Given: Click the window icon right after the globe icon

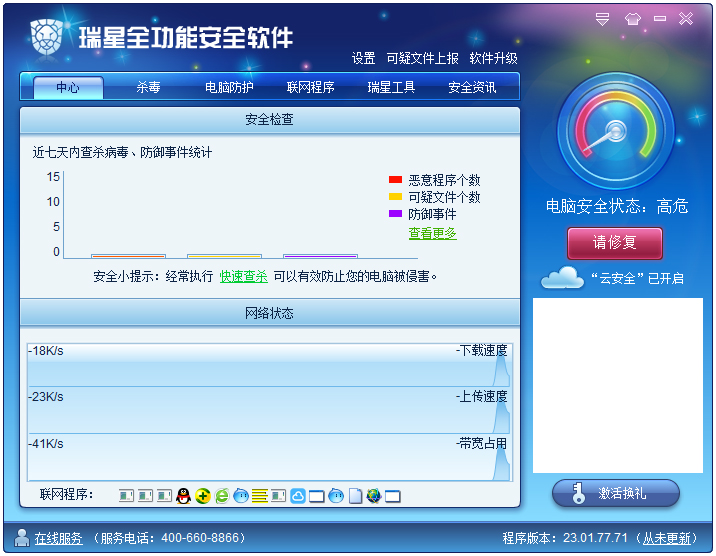Looking at the screenshot, I should (x=393, y=496).
